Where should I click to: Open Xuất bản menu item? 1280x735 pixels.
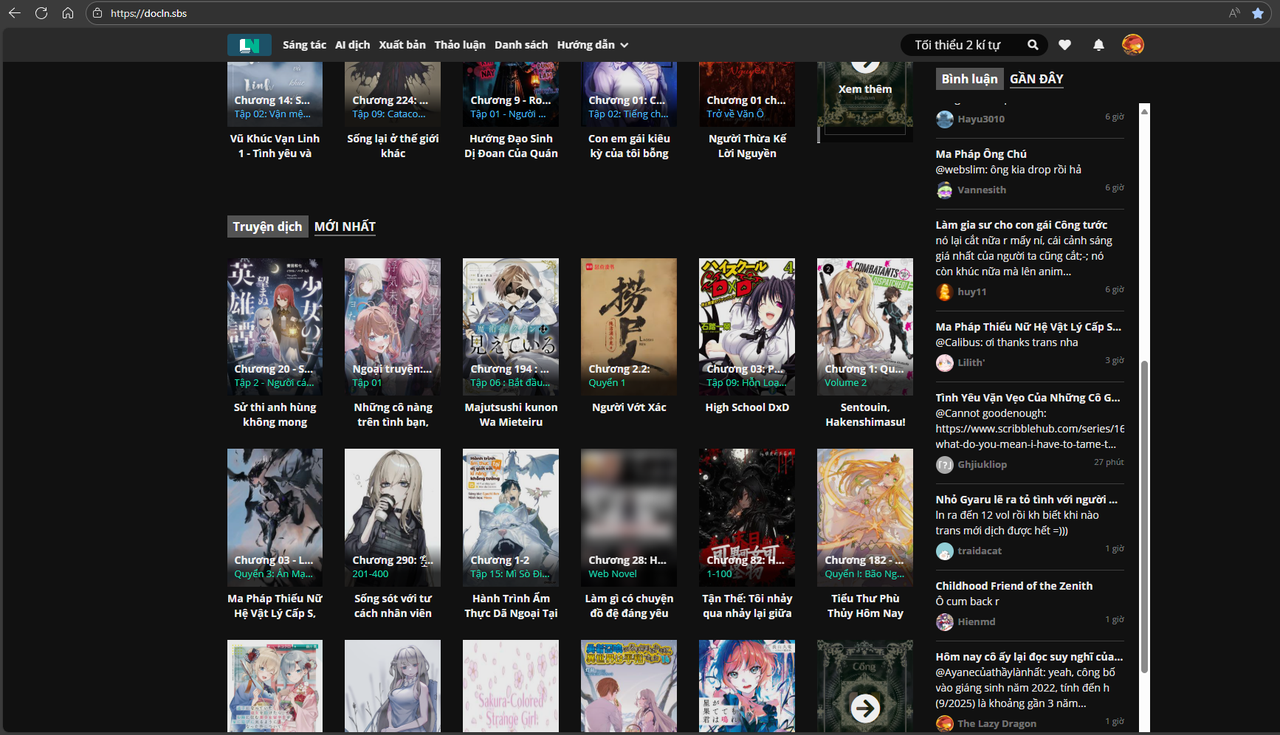click(x=402, y=45)
